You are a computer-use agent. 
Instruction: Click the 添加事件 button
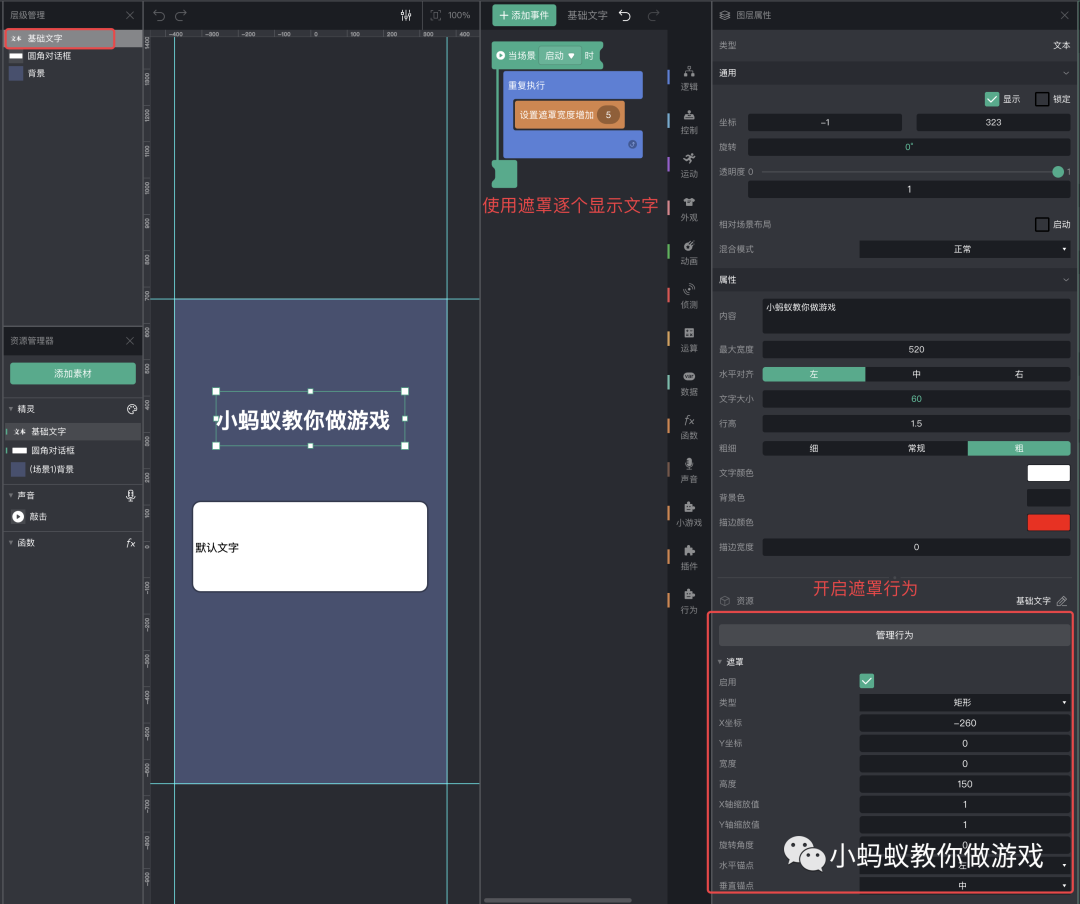click(x=524, y=15)
